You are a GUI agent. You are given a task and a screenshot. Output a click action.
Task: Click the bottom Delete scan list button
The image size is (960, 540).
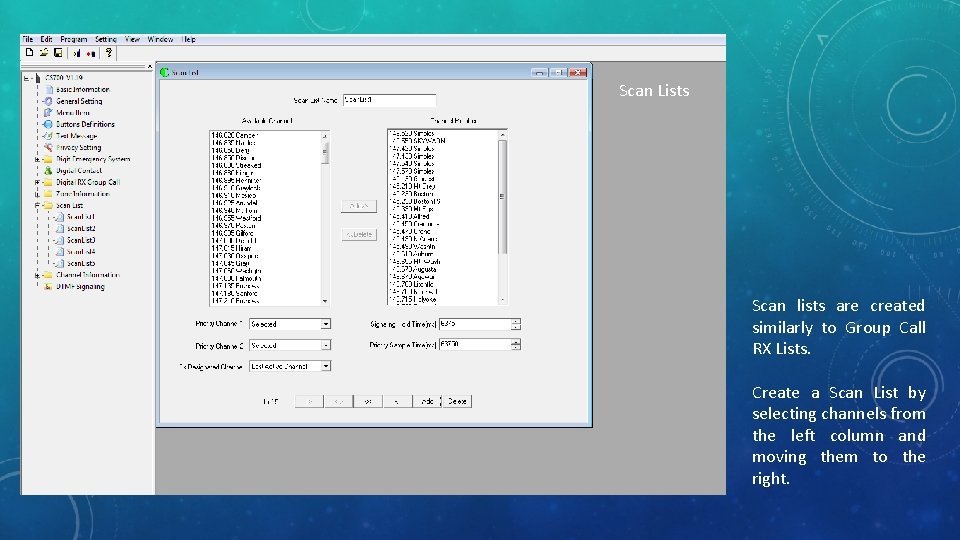pos(457,402)
